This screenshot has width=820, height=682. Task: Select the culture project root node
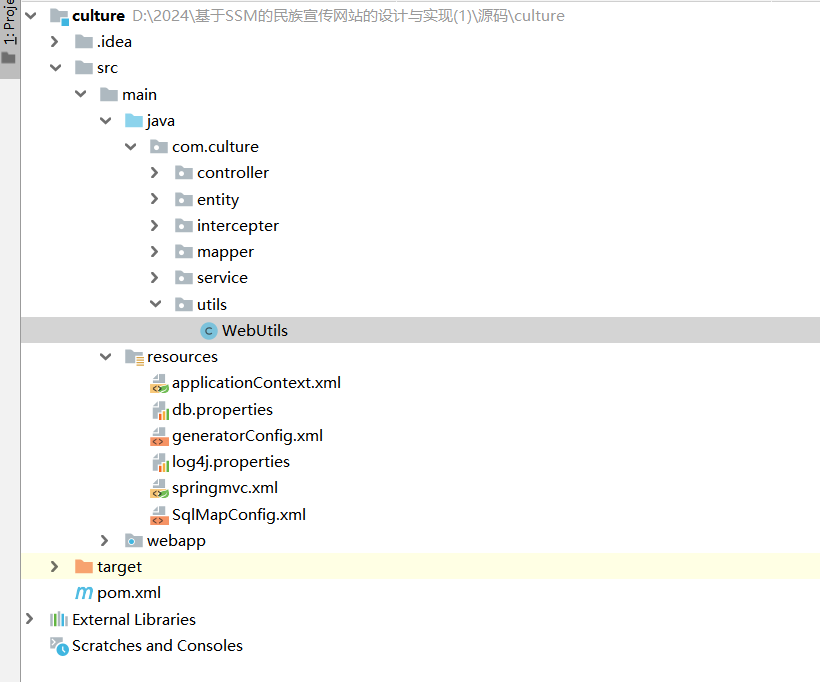[98, 16]
